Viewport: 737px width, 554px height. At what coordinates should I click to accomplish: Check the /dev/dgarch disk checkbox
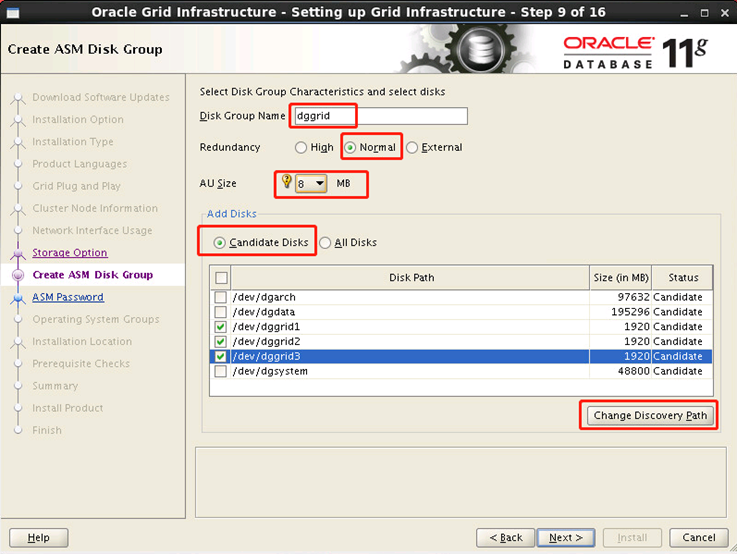pyautogui.click(x=220, y=297)
